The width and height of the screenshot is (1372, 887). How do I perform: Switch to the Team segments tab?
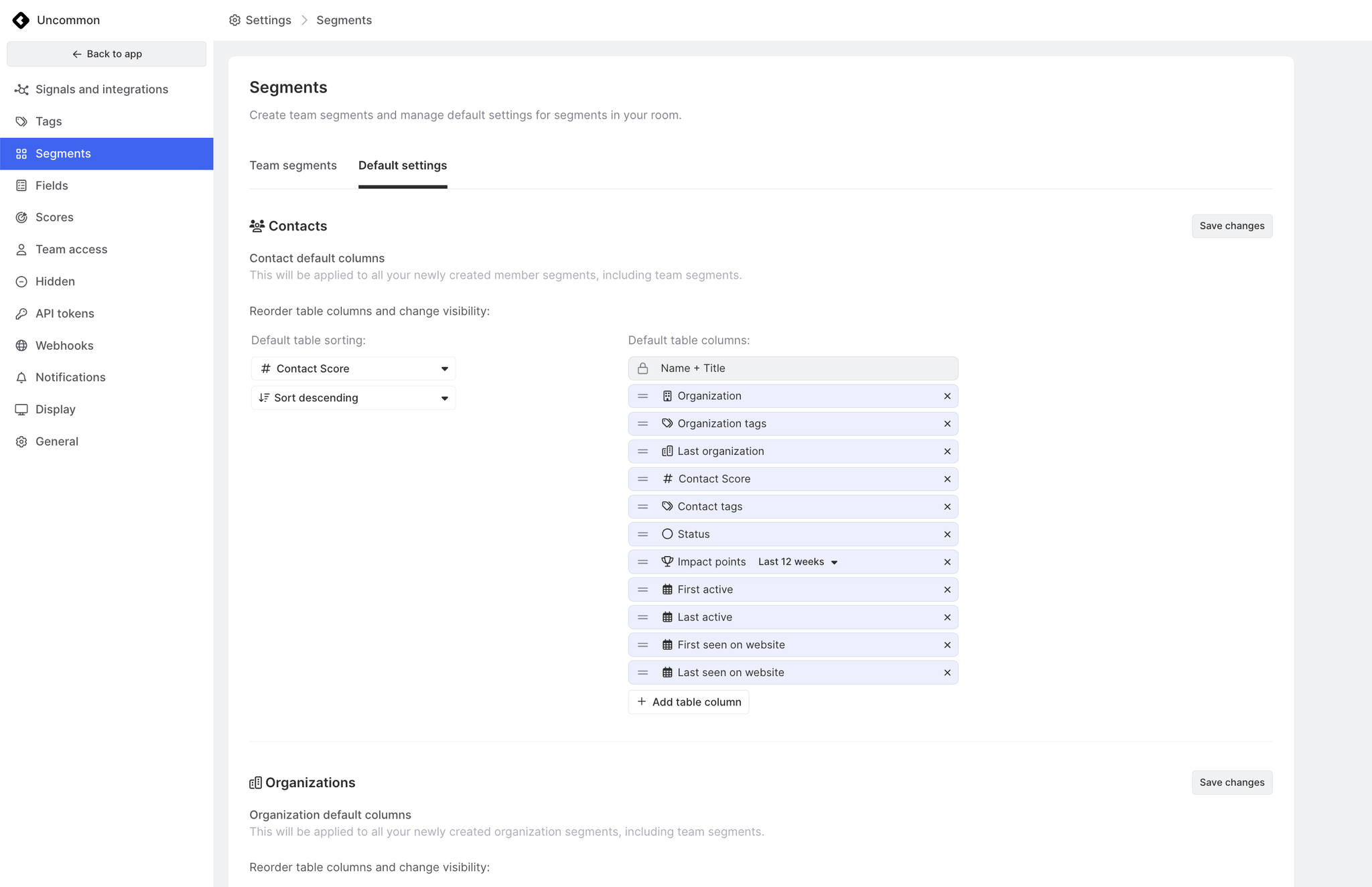(293, 165)
